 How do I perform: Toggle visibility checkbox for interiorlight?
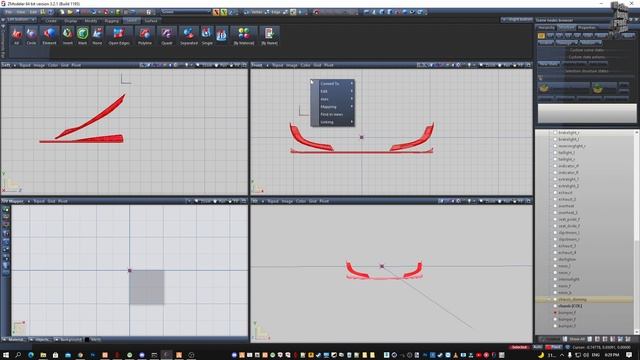point(555,279)
